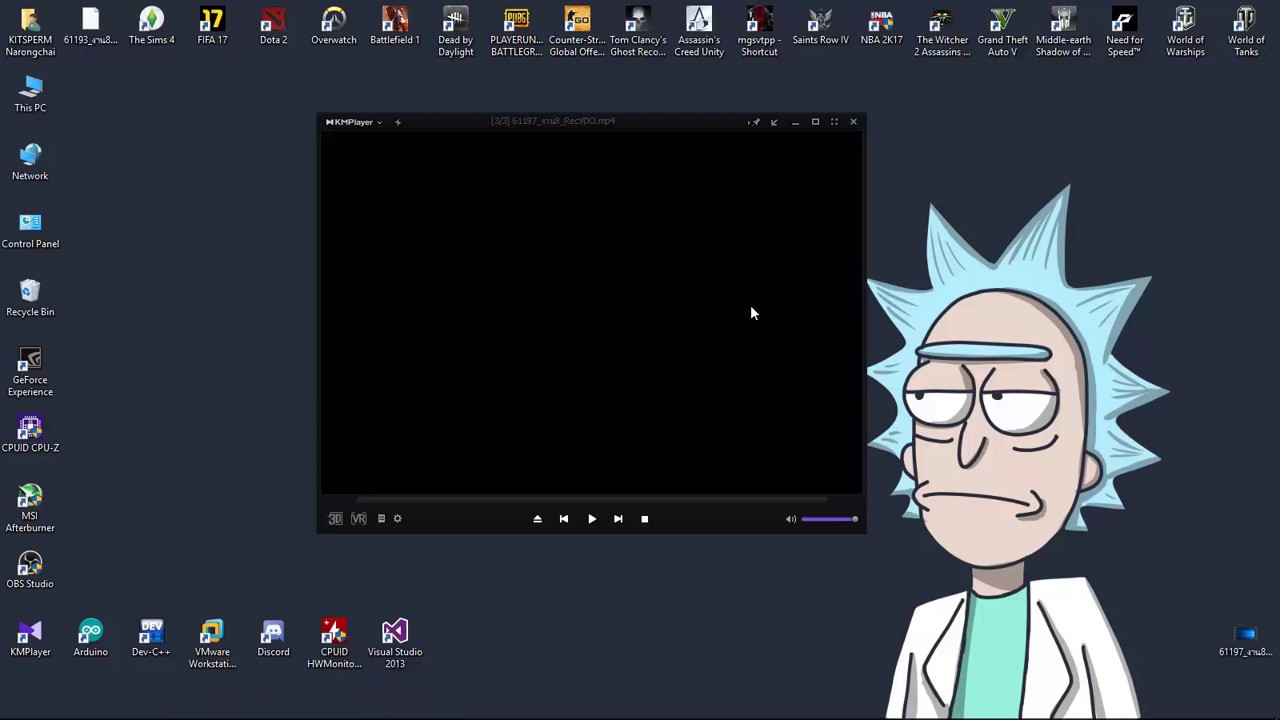1280x720 pixels.
Task: Play the video in KMPlayer
Action: [x=592, y=519]
